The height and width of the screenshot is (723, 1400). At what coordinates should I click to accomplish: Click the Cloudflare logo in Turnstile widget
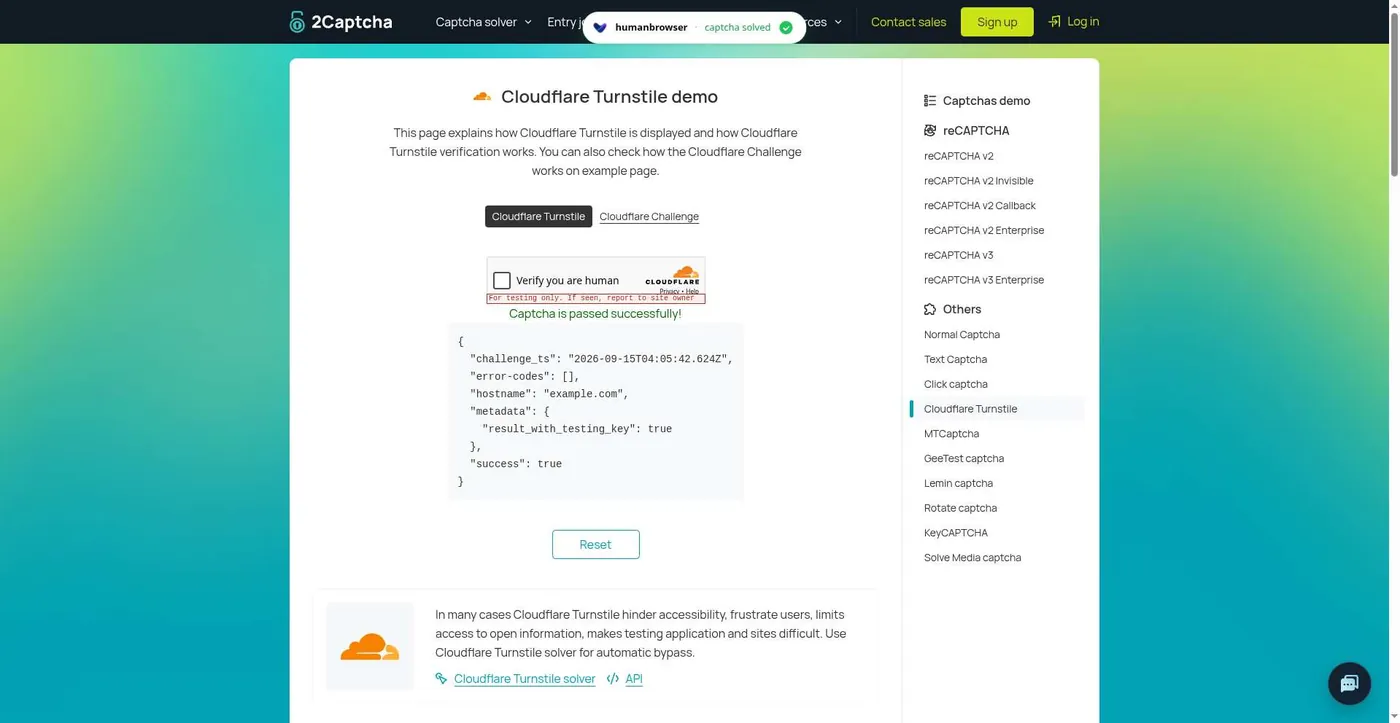(x=673, y=275)
